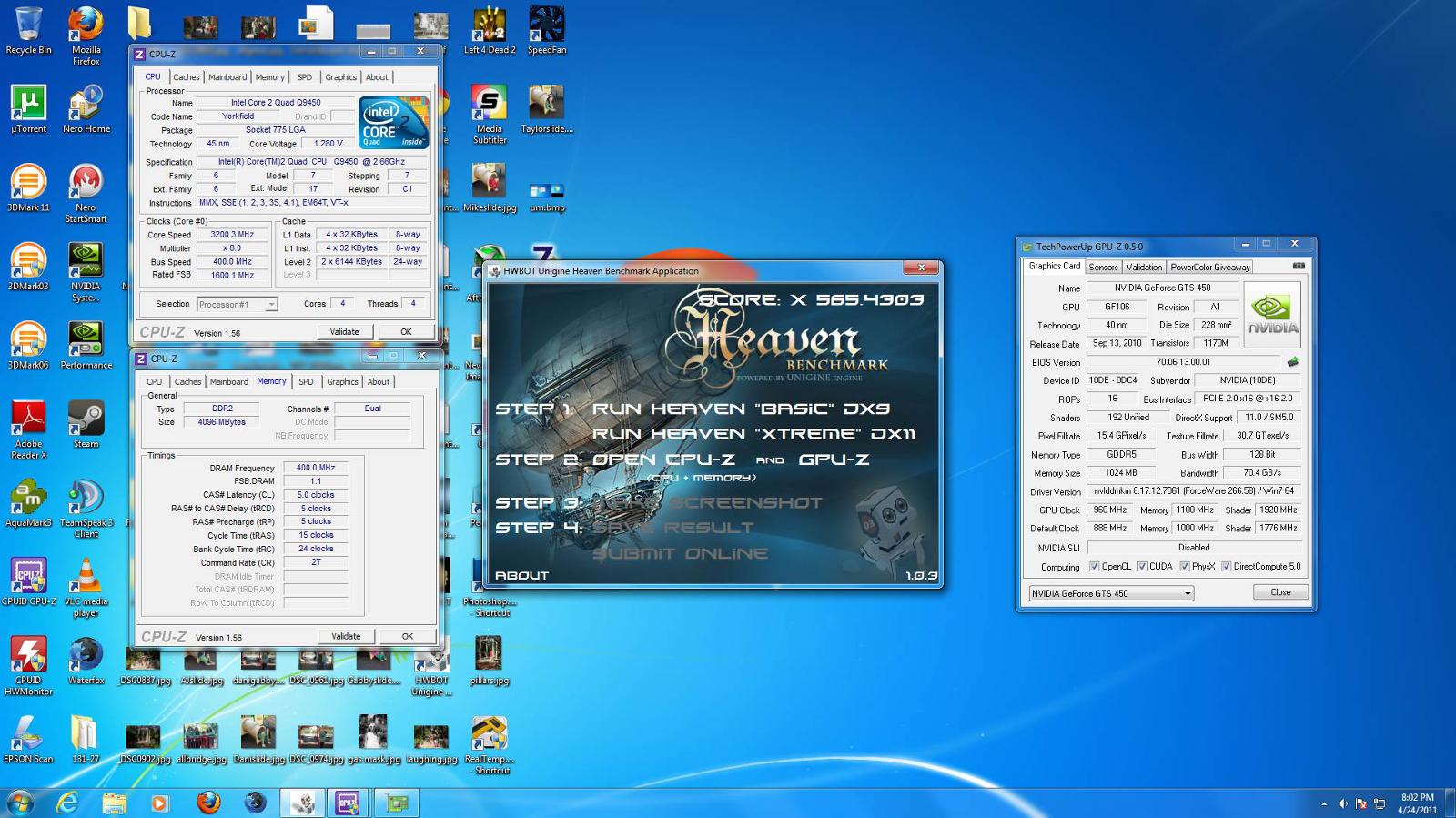The image size is (1456, 818).
Task: Open SpeedFan desktop icon
Action: point(546,30)
